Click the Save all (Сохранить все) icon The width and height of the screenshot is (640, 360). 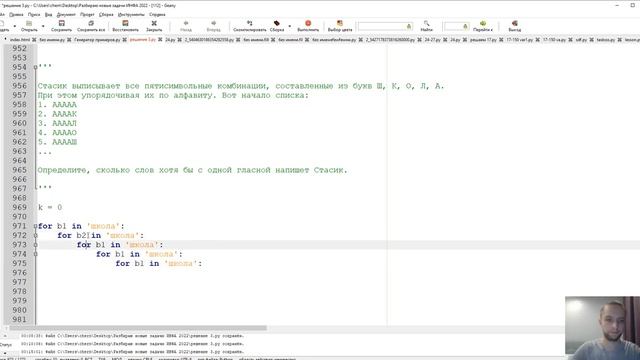point(91,24)
